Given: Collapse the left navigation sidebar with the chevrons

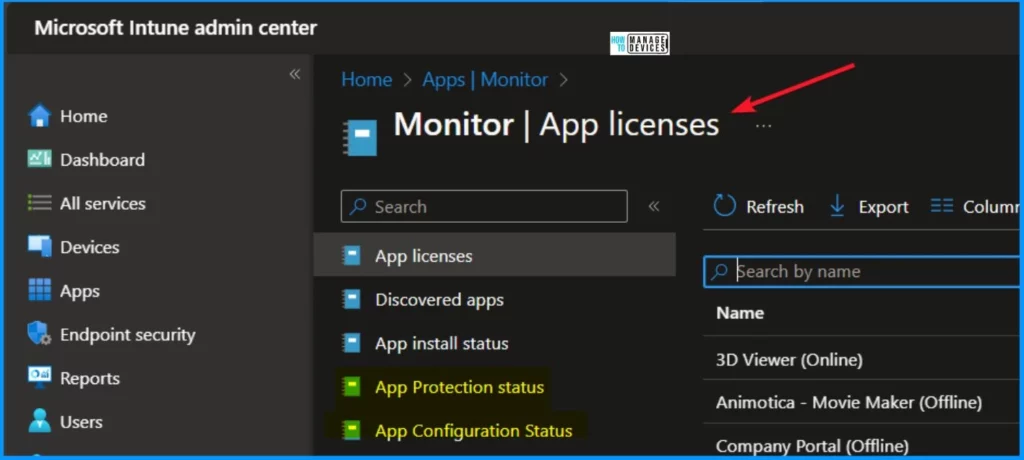Looking at the screenshot, I should click(x=295, y=74).
